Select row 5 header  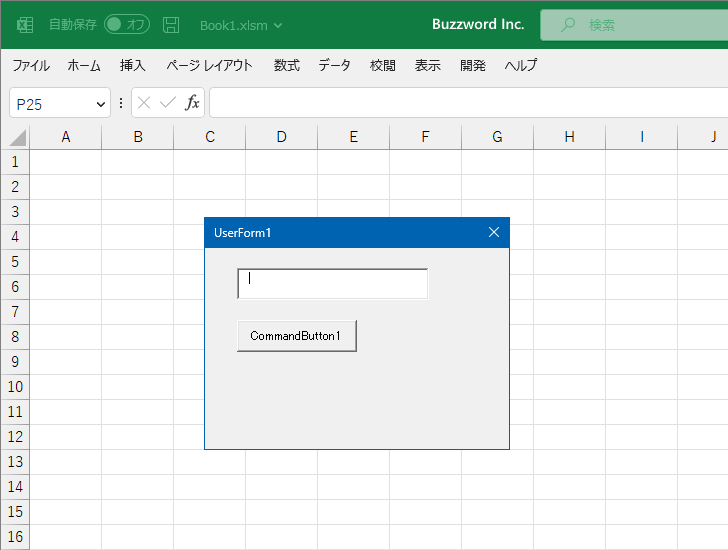15,262
